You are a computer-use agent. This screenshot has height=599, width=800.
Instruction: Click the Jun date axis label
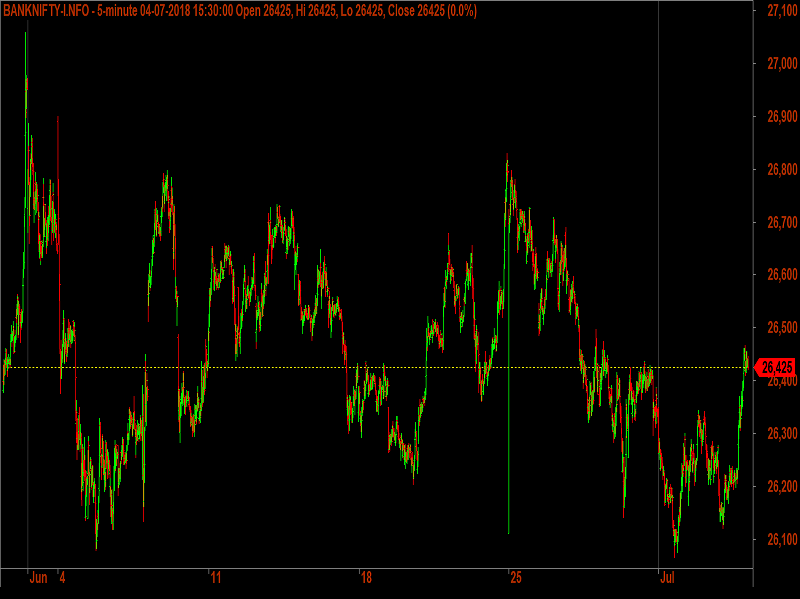(x=38, y=578)
